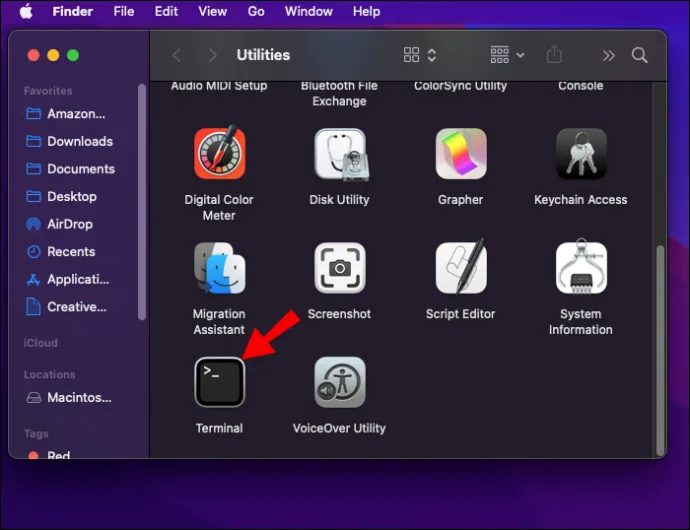Select the System Information icon

pos(581,267)
